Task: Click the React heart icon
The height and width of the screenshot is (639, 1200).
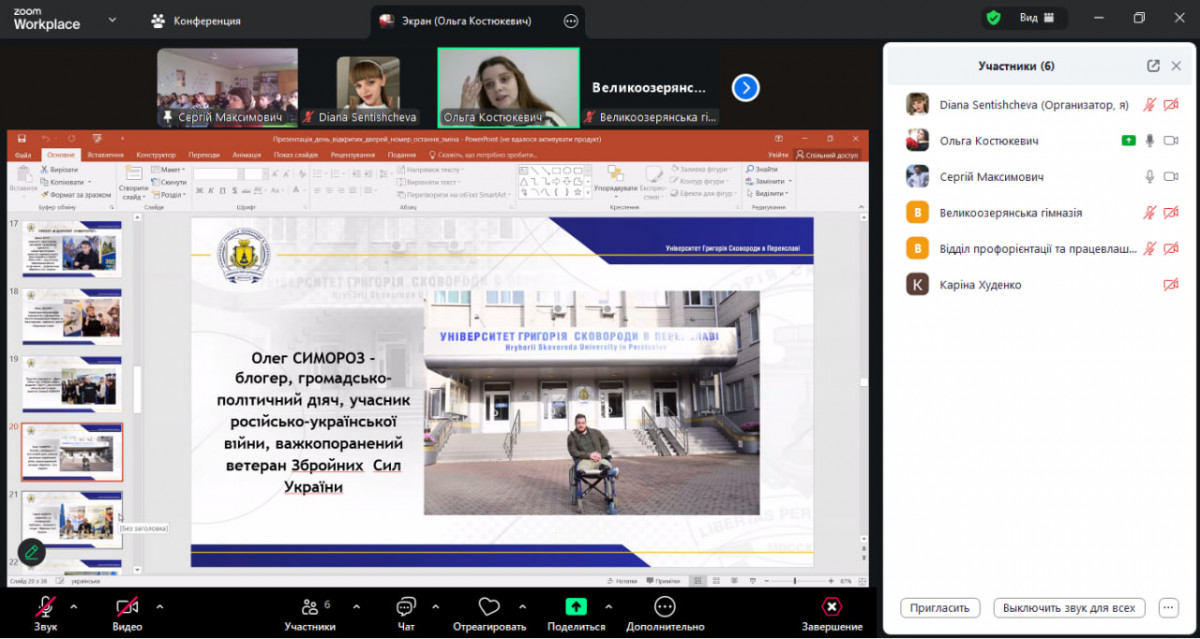Action: tap(489, 607)
